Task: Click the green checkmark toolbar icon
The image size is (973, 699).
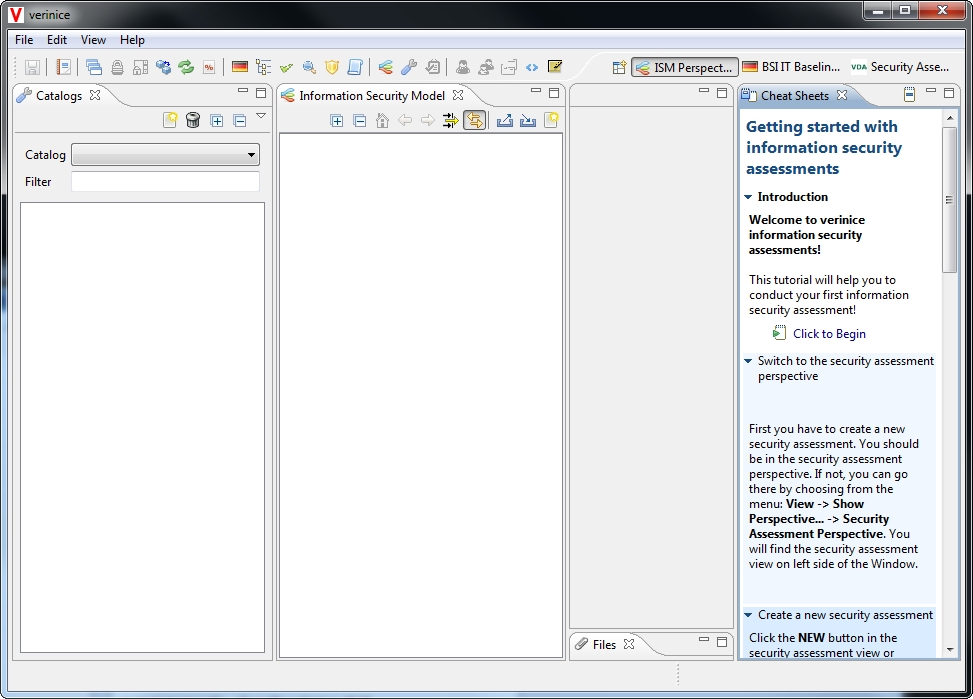Action: click(286, 67)
